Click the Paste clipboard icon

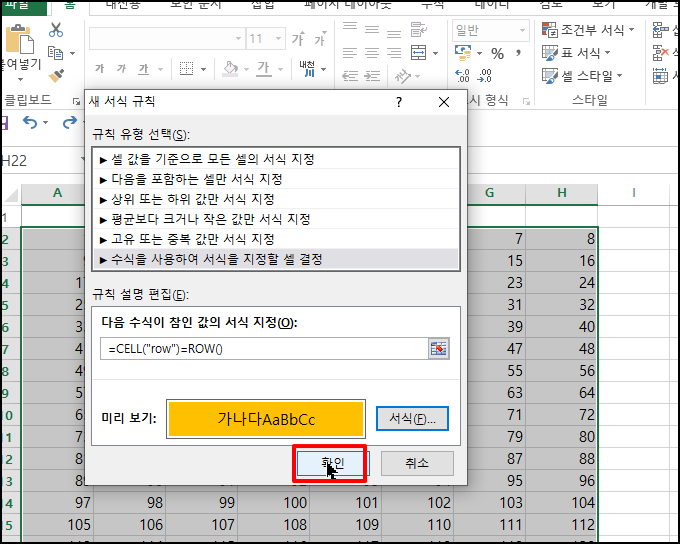coord(19,38)
